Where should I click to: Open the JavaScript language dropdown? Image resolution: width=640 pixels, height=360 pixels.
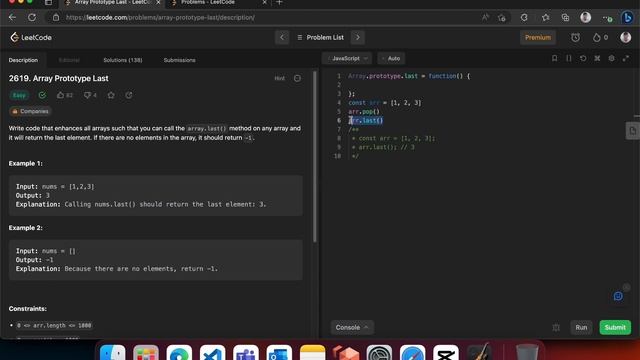click(347, 58)
